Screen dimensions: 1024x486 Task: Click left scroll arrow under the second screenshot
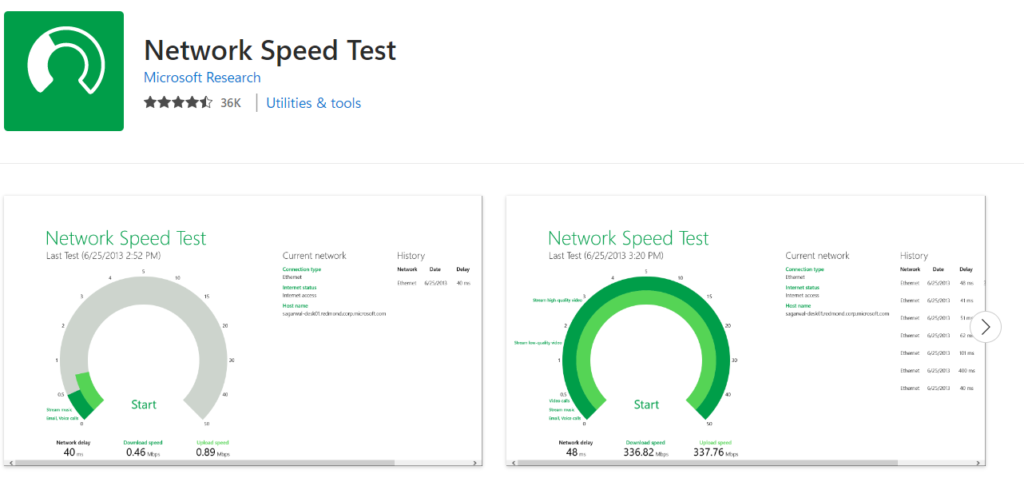pyautogui.click(x=512, y=462)
